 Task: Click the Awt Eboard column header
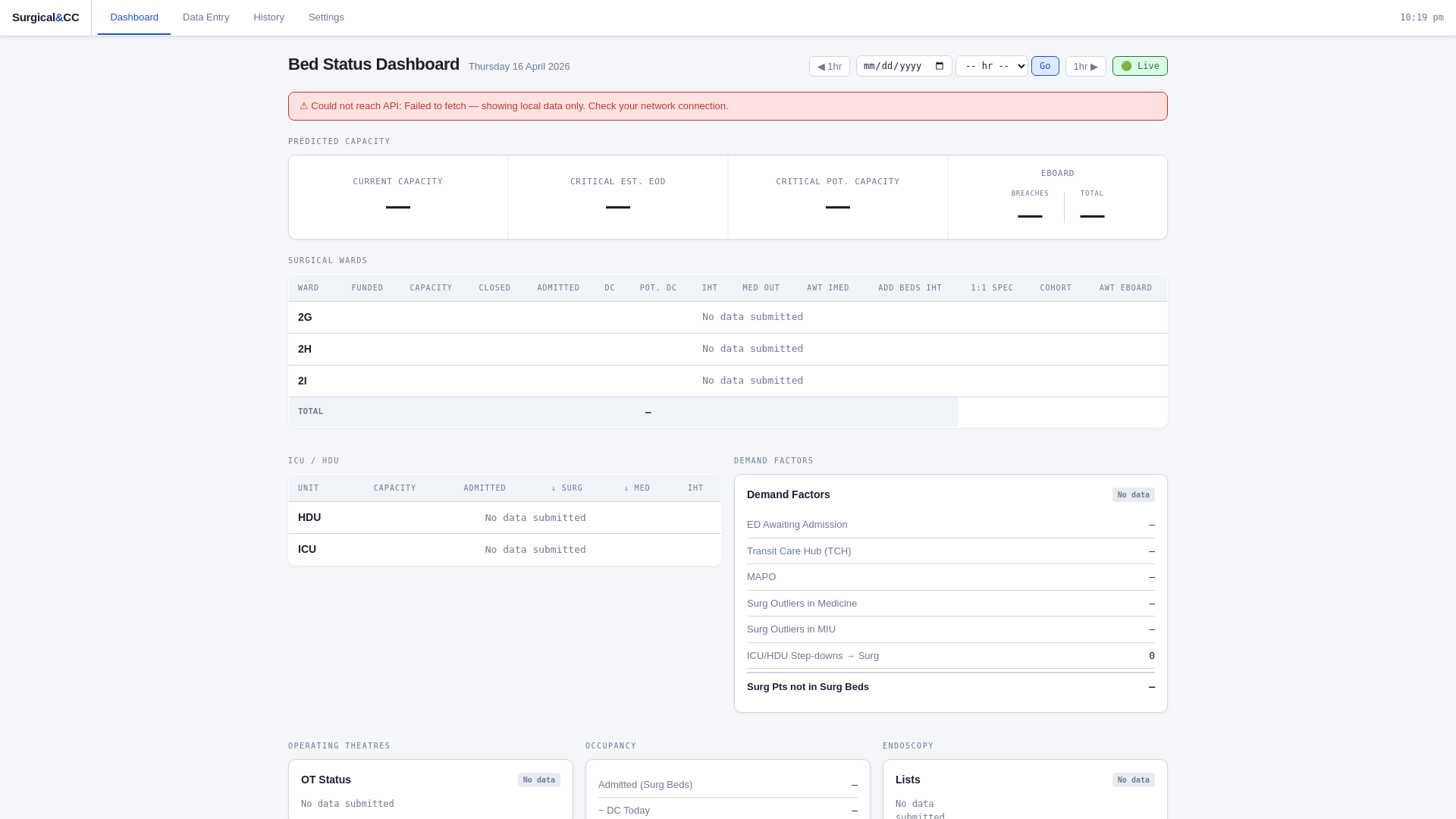pos(1125,288)
